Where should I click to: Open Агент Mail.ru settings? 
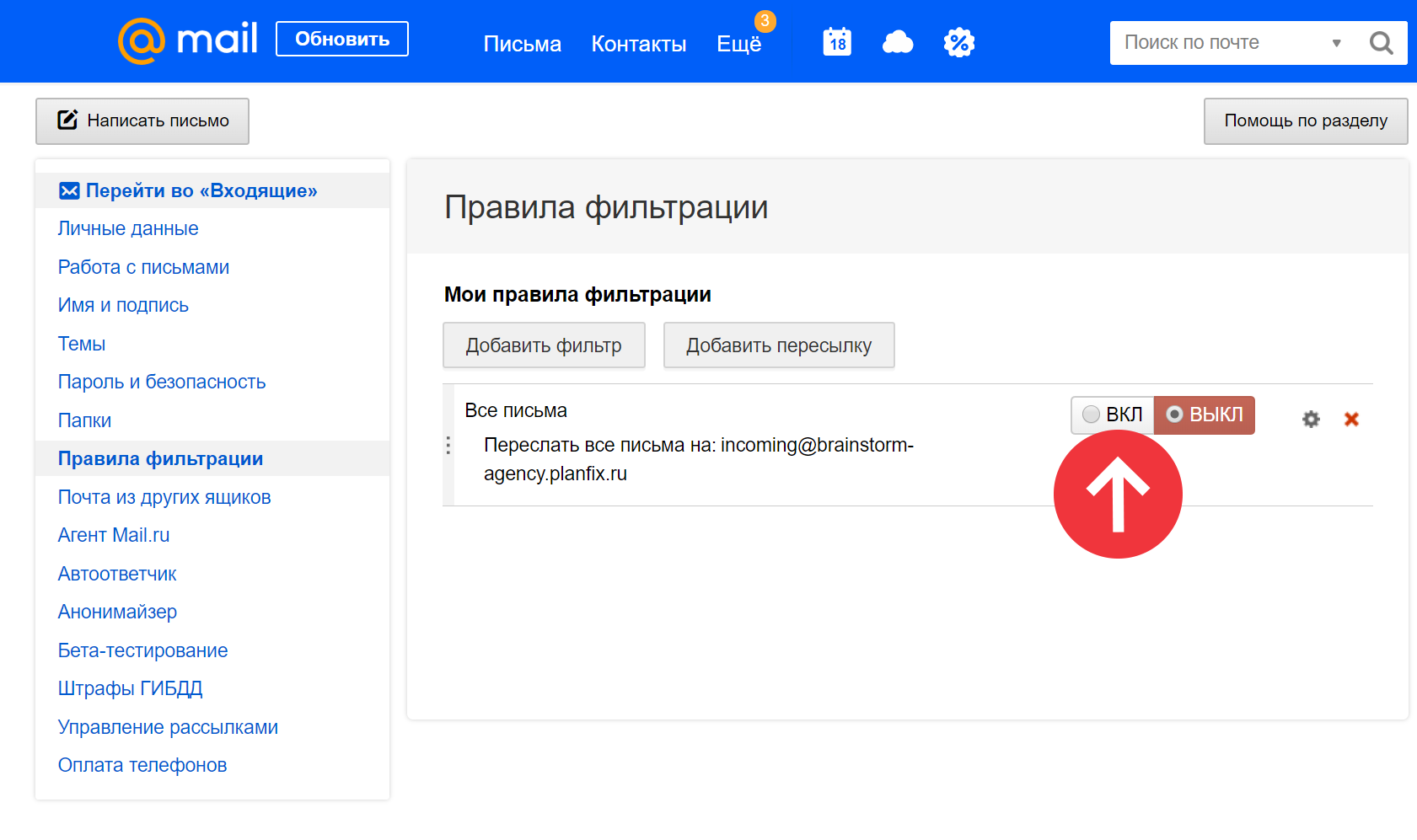point(114,535)
